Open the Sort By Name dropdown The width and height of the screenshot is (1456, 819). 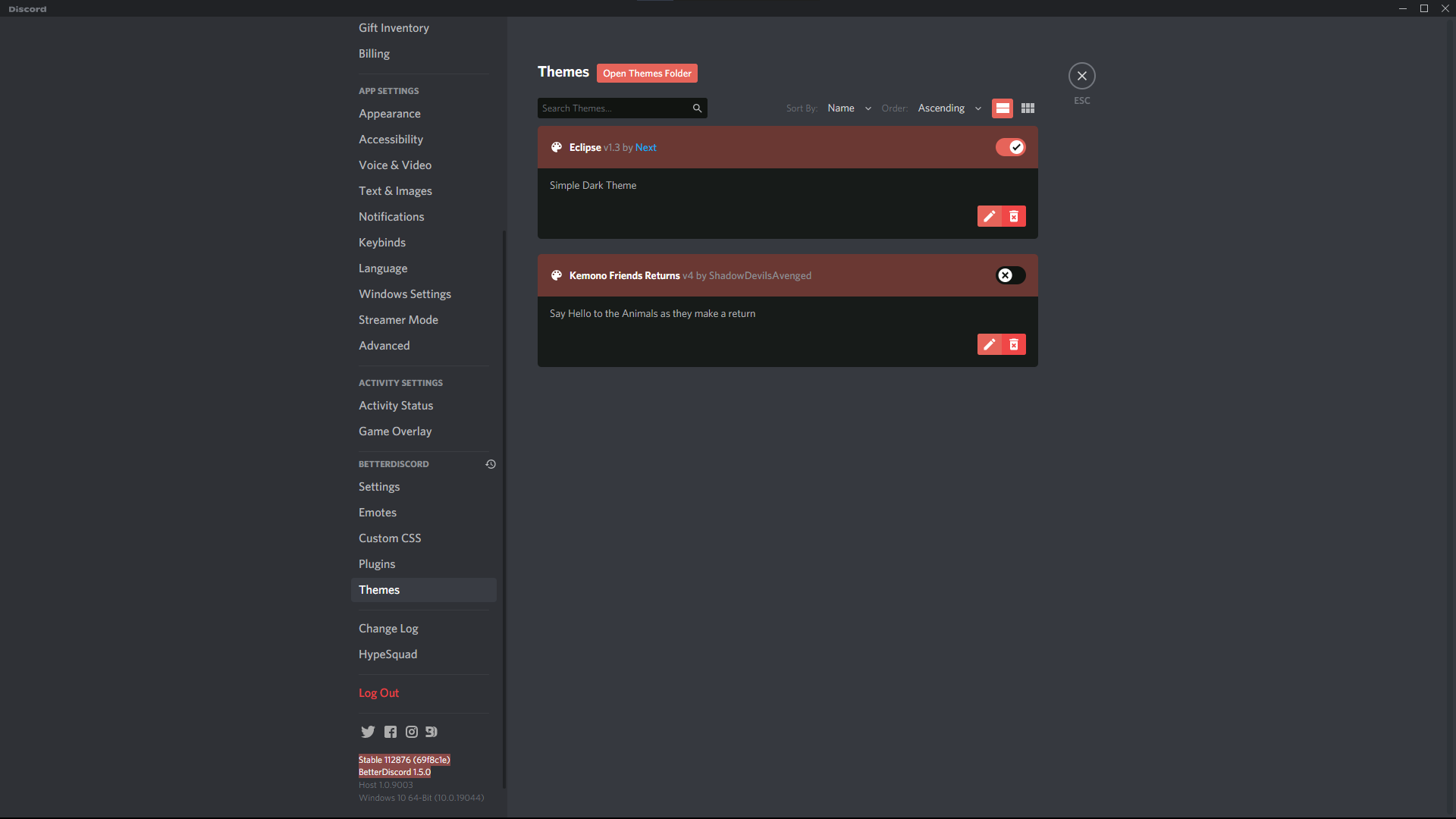tap(848, 108)
